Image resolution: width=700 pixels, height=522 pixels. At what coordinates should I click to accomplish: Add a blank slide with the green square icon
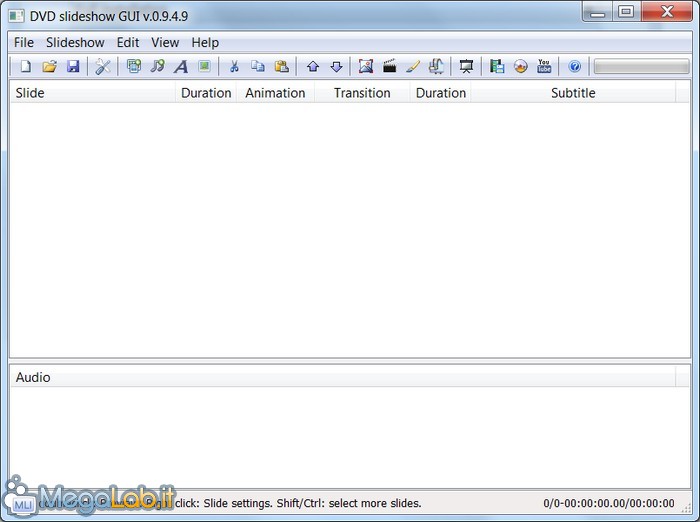[204, 67]
